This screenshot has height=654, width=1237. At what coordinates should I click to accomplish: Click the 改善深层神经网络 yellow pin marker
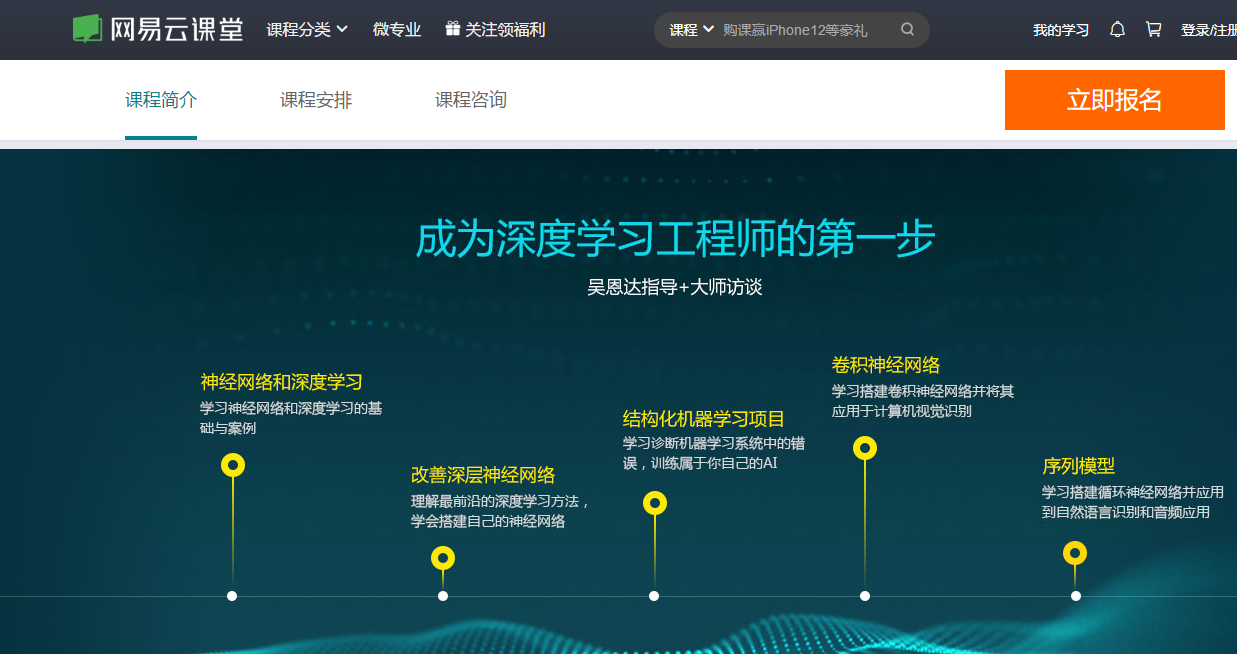point(443,558)
